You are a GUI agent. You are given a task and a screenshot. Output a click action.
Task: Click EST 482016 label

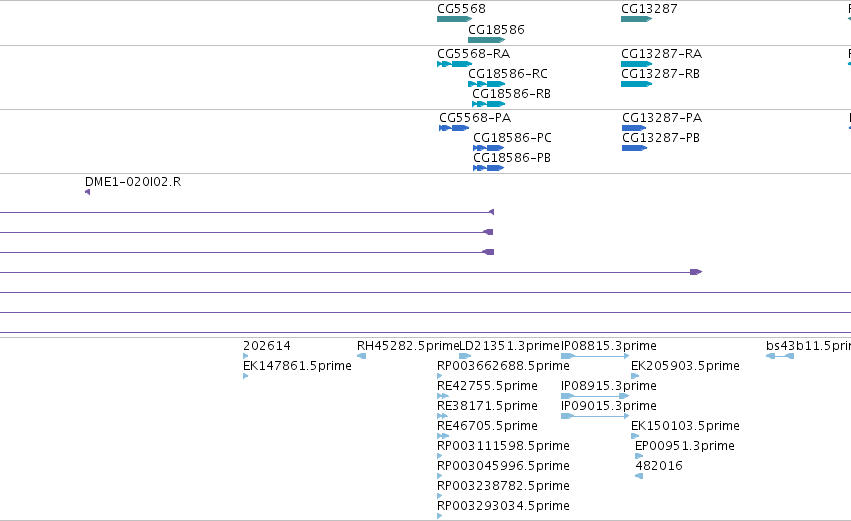point(659,466)
